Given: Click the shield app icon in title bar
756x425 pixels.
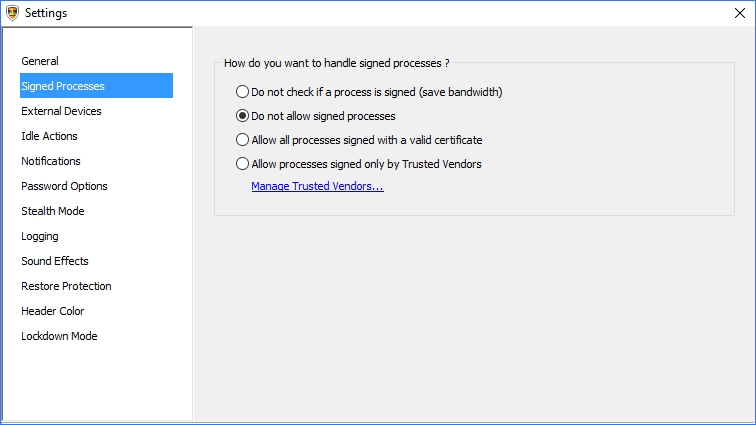Looking at the screenshot, I should pyautogui.click(x=13, y=13).
